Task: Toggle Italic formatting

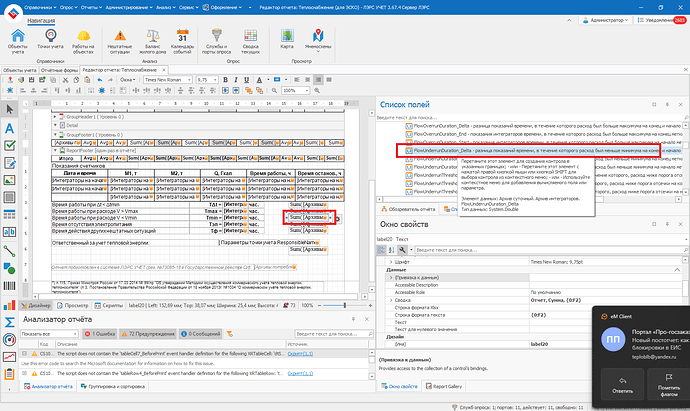Action: point(236,80)
